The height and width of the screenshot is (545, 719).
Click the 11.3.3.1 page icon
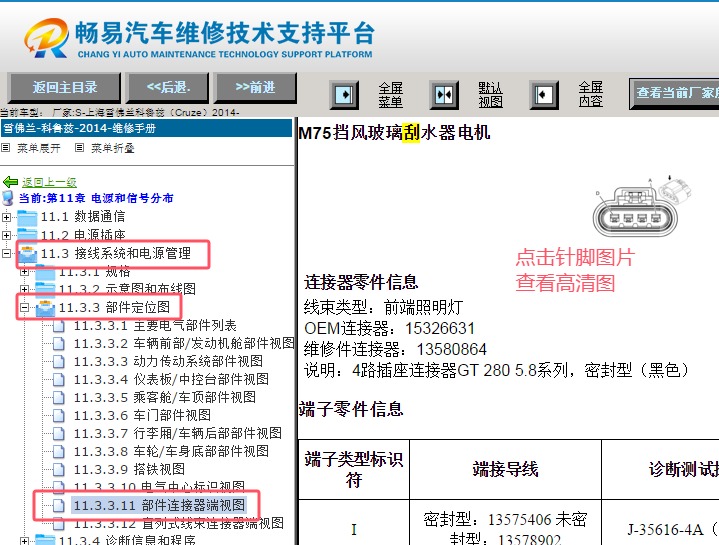[x=58, y=326]
